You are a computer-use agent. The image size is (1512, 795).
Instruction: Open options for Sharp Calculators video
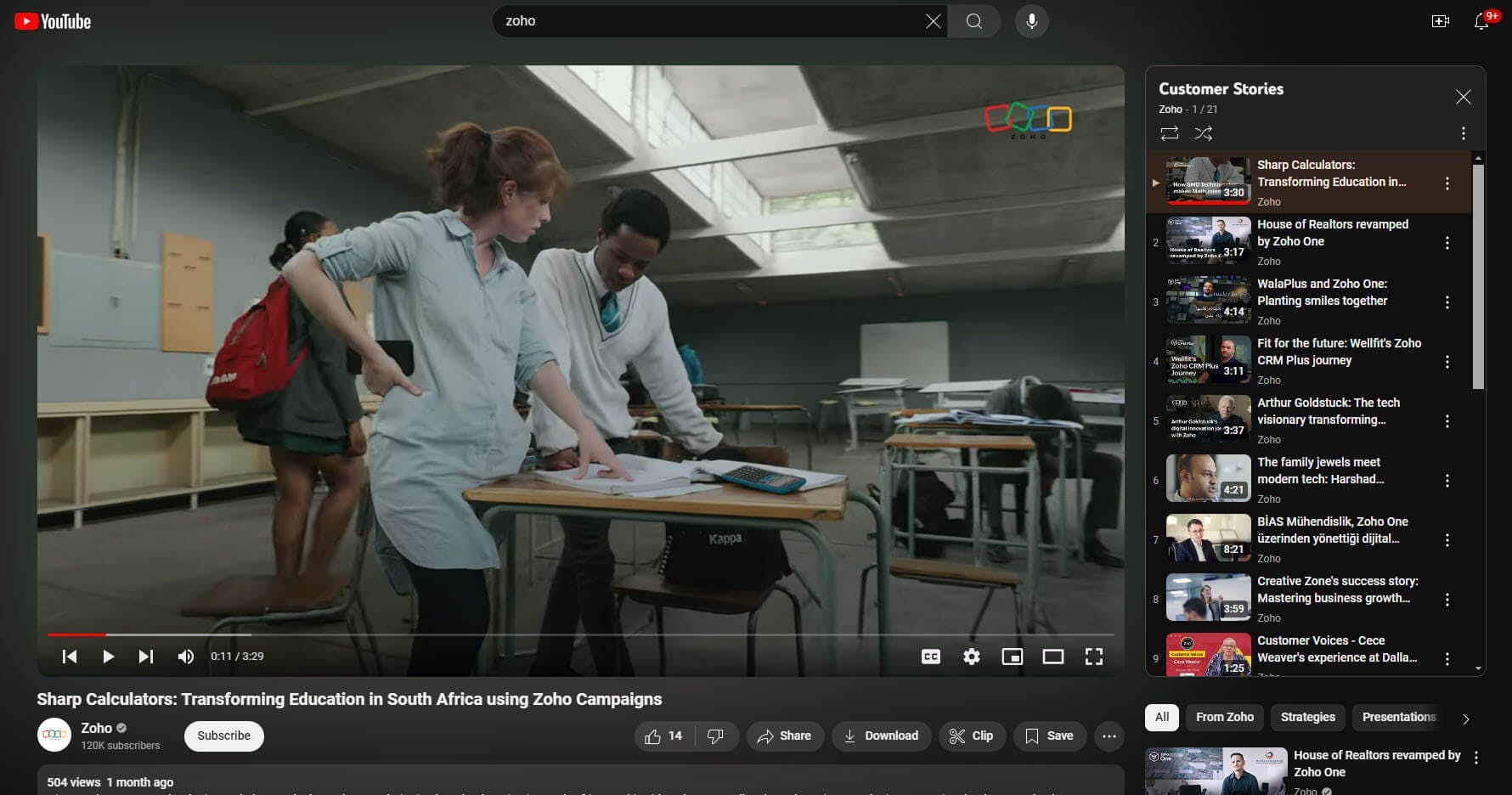pos(1447,183)
